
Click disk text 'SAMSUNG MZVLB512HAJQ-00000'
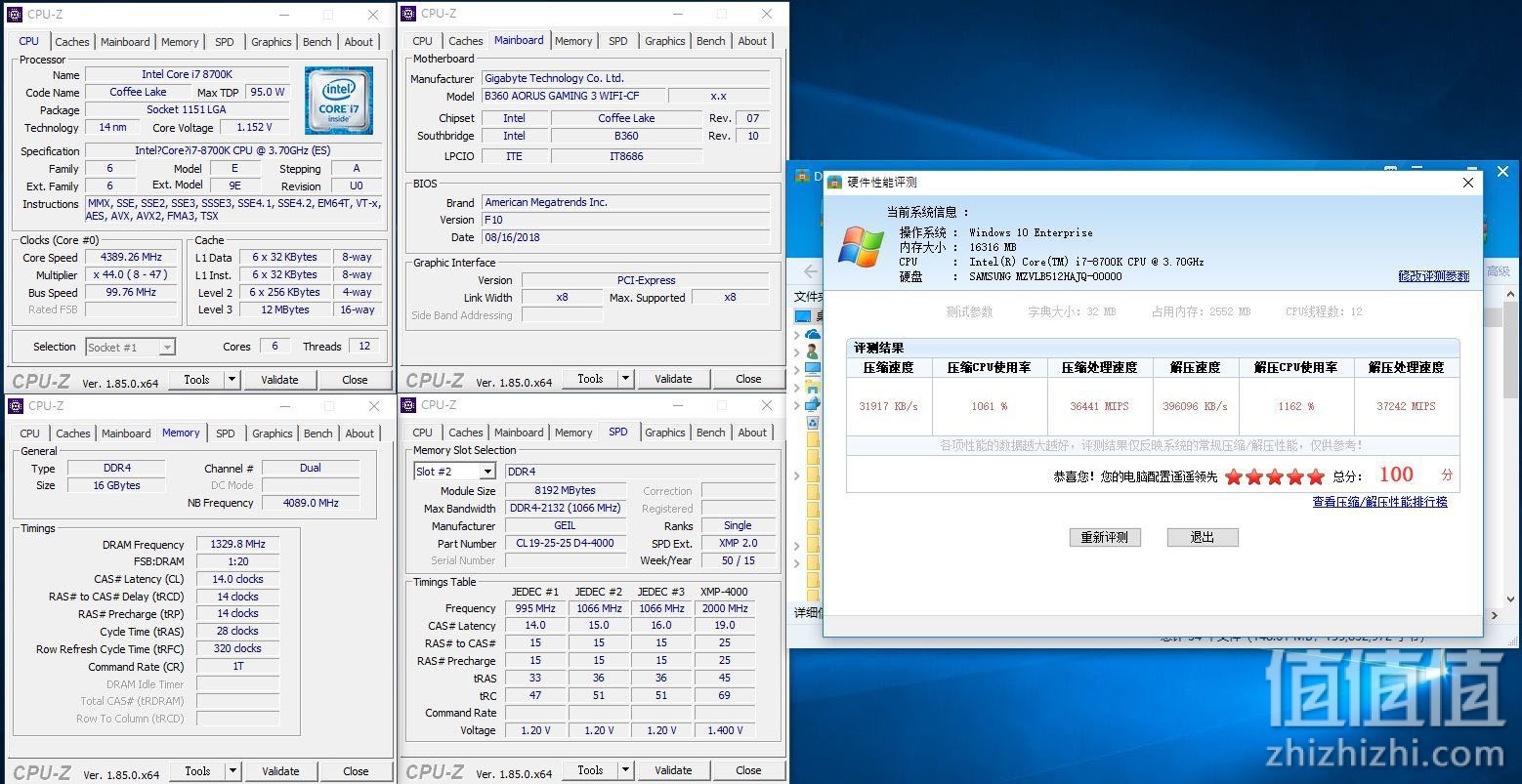pos(1045,276)
